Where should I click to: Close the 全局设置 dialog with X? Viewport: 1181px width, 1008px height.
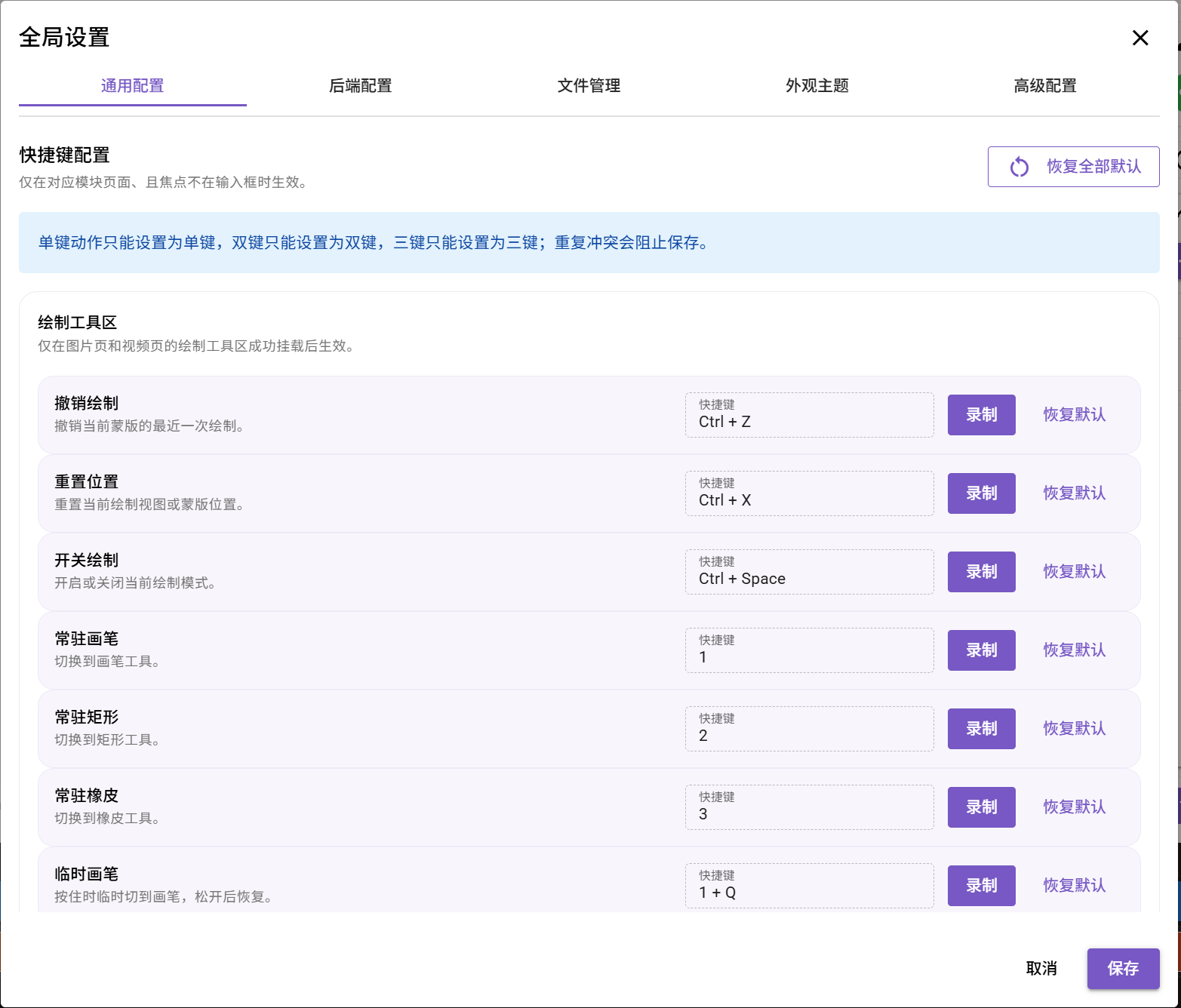point(1140,38)
